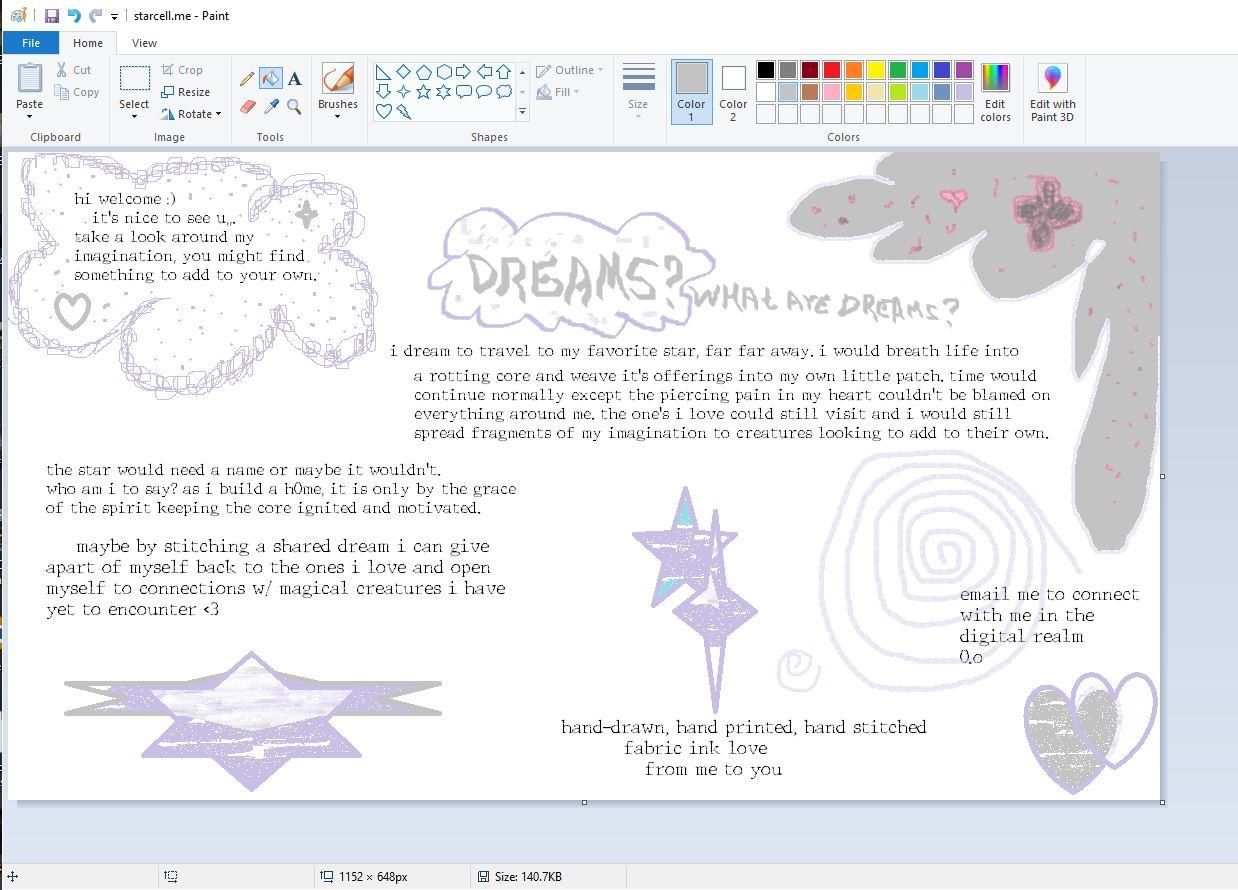Click the bottom-right canvas resize handle

(x=1162, y=802)
